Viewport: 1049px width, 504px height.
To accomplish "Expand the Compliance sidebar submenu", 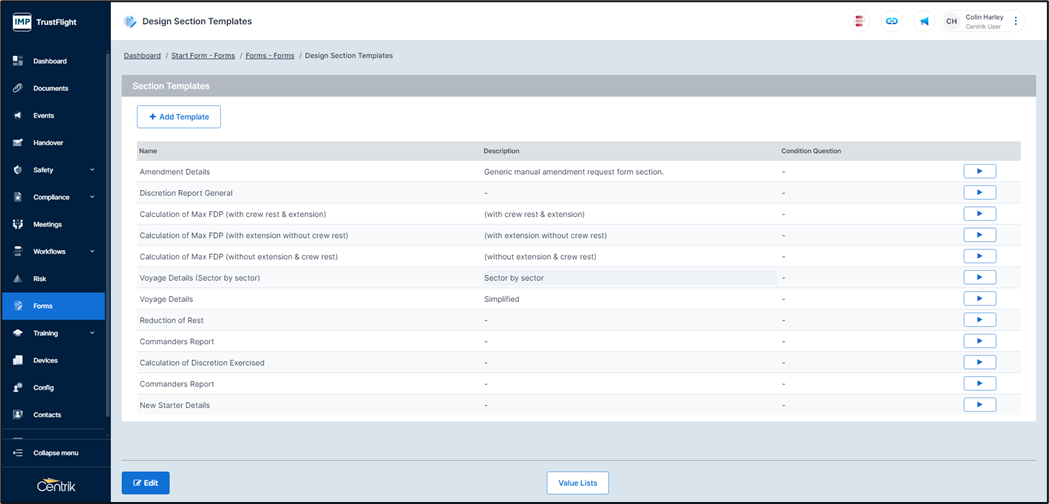I will point(92,197).
